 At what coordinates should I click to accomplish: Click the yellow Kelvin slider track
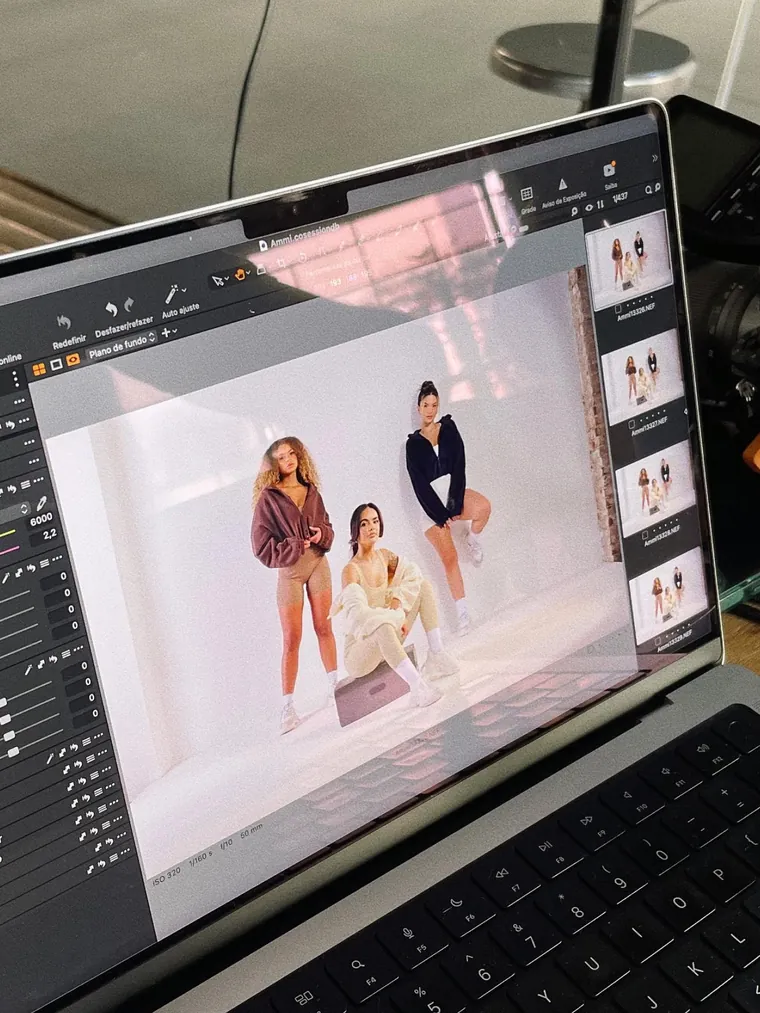[8, 534]
